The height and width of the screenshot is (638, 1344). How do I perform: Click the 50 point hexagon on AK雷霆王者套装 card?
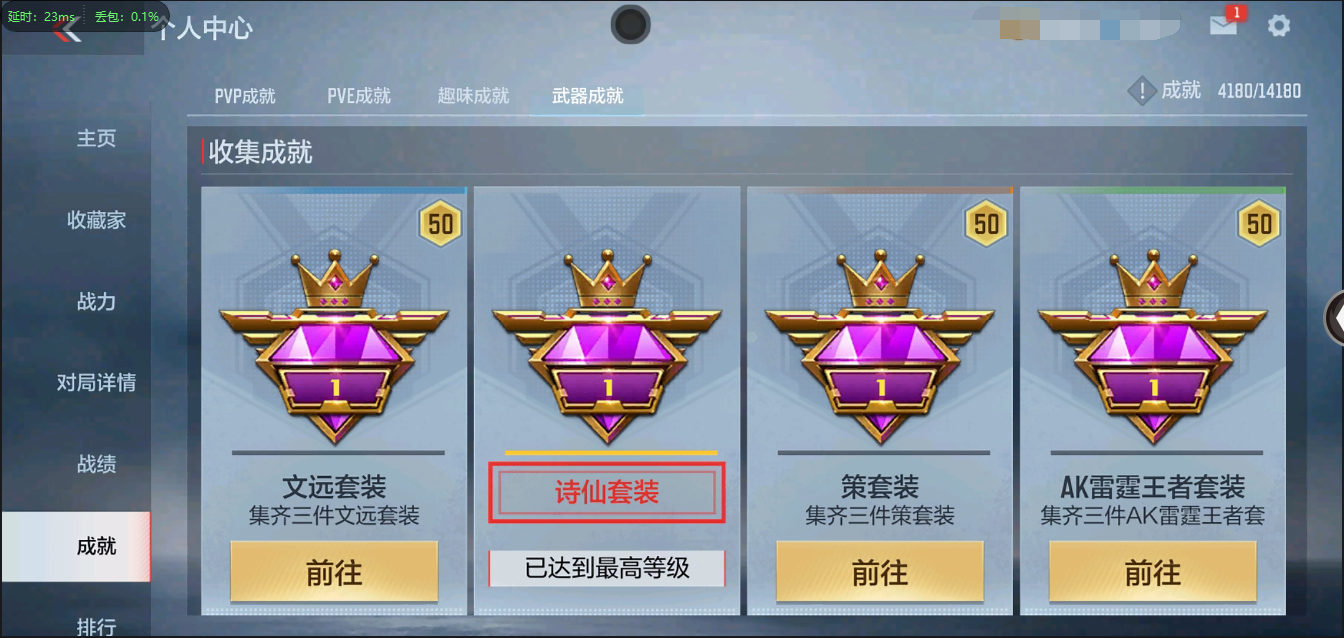(x=1259, y=224)
